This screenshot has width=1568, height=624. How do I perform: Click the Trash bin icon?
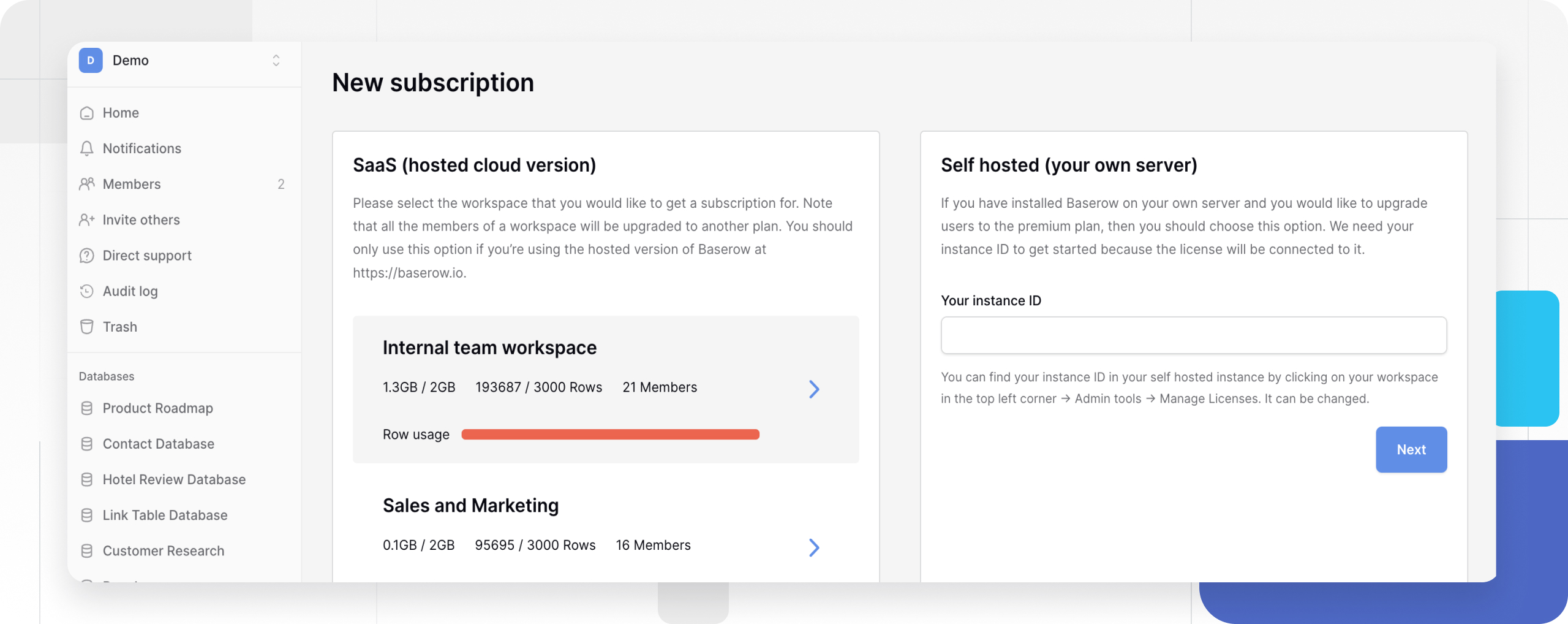(87, 327)
